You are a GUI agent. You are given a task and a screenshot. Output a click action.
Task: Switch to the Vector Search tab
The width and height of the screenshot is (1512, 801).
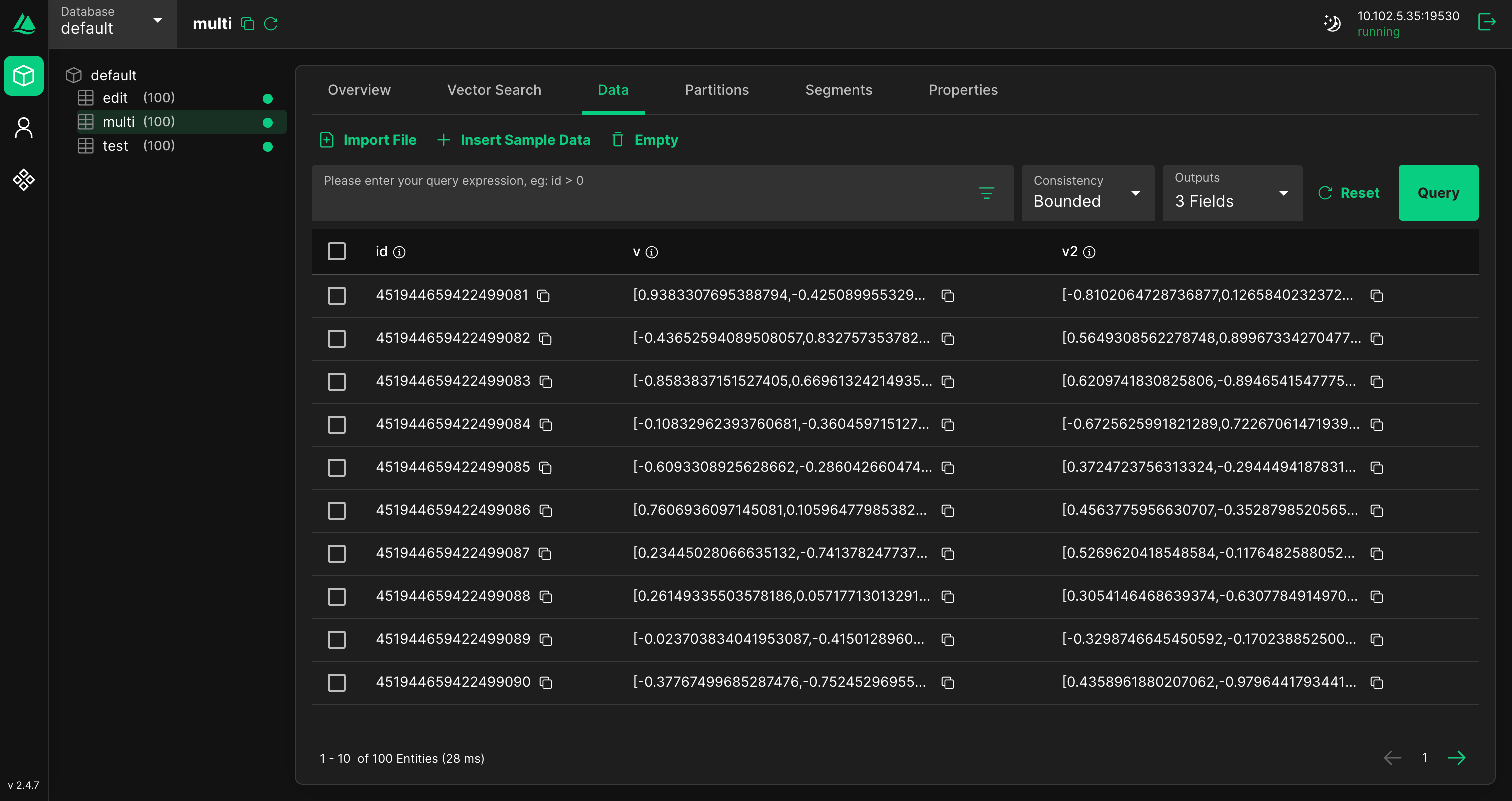(x=494, y=90)
